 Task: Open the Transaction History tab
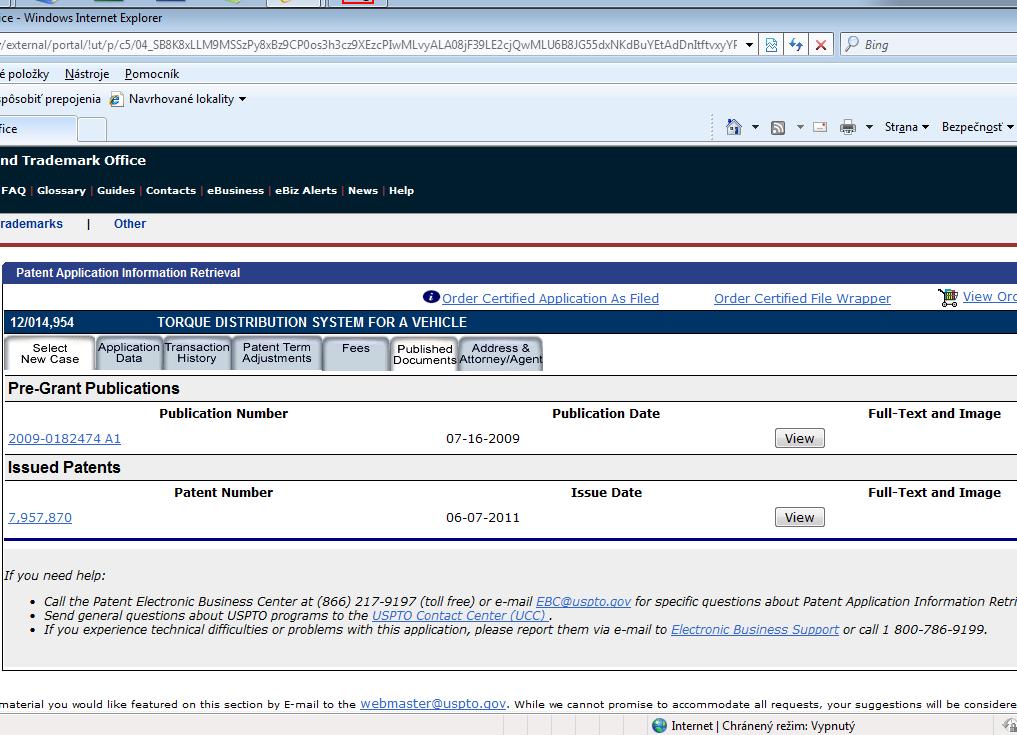(197, 353)
